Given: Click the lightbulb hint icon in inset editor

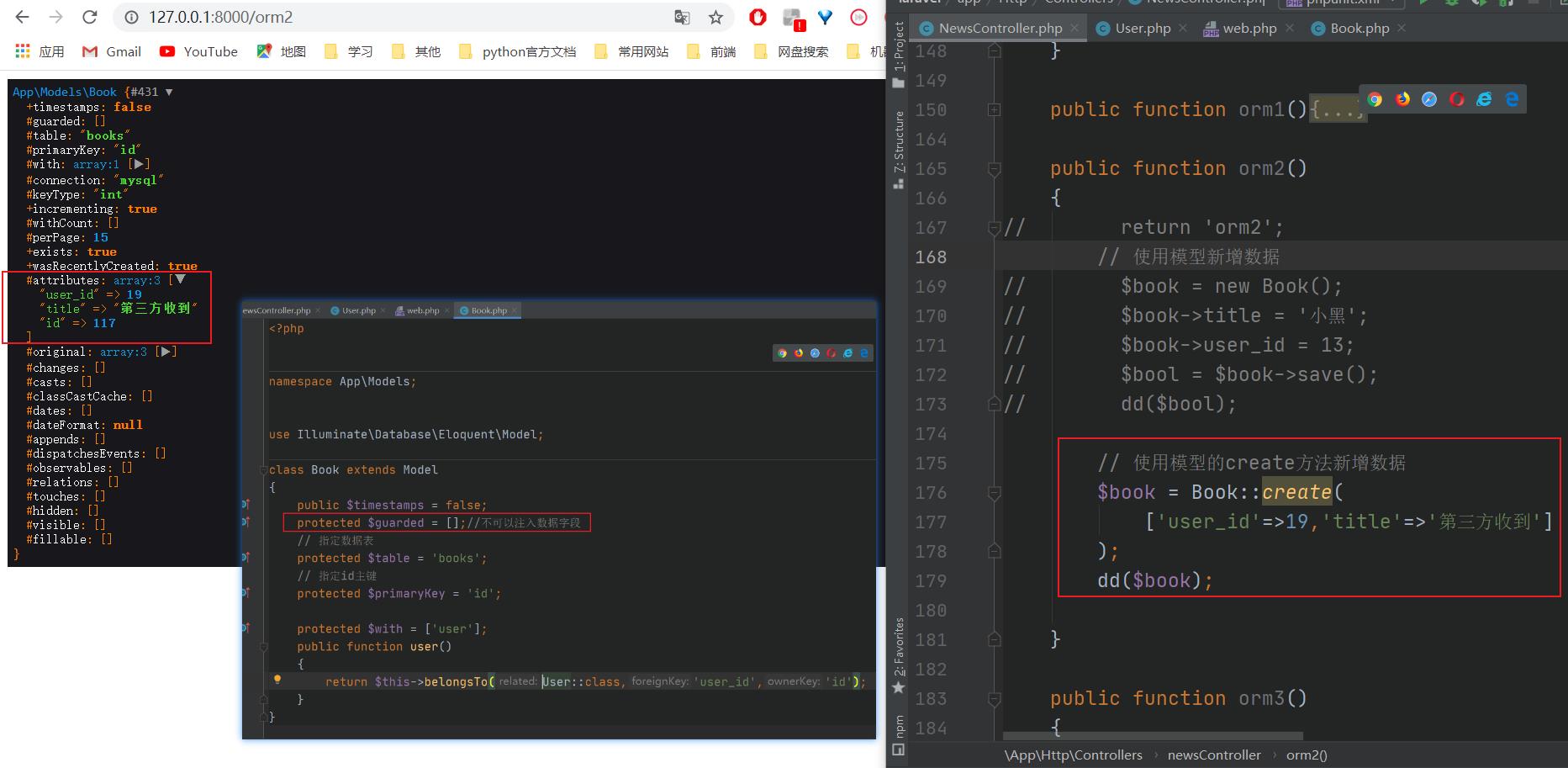Looking at the screenshot, I should (x=277, y=679).
